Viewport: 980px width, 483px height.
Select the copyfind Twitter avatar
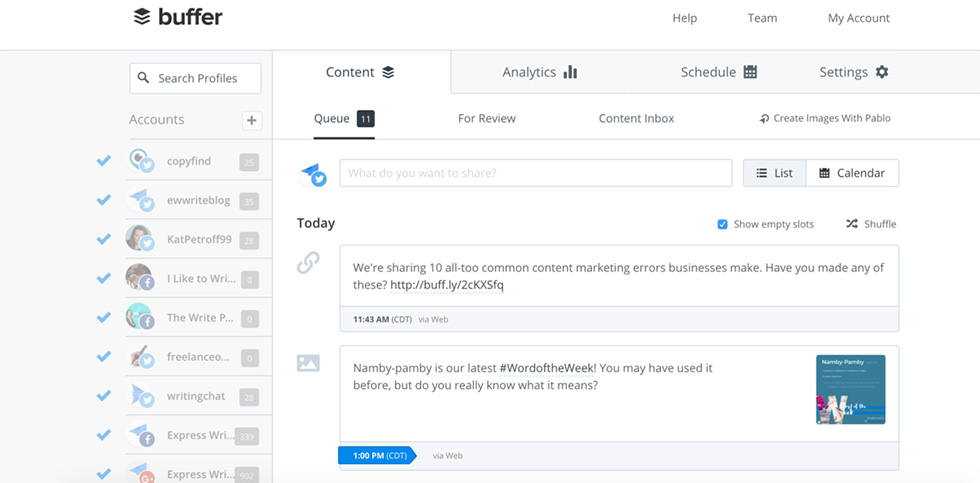click(x=141, y=161)
